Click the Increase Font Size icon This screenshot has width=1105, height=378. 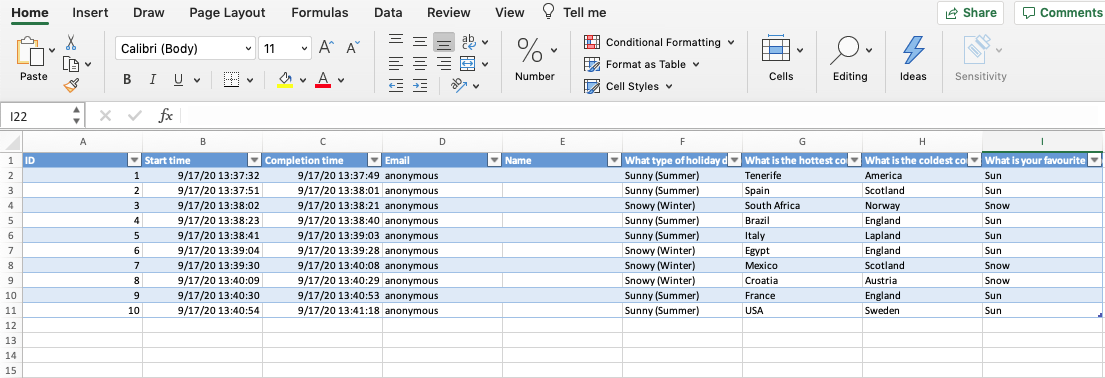[326, 48]
